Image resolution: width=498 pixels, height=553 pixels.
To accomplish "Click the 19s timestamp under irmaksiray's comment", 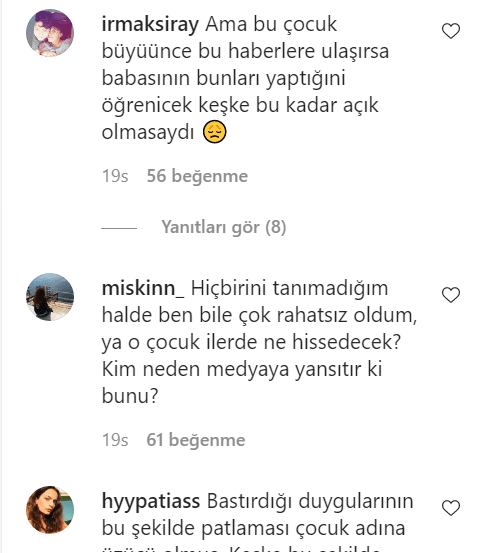I will 115,176.
